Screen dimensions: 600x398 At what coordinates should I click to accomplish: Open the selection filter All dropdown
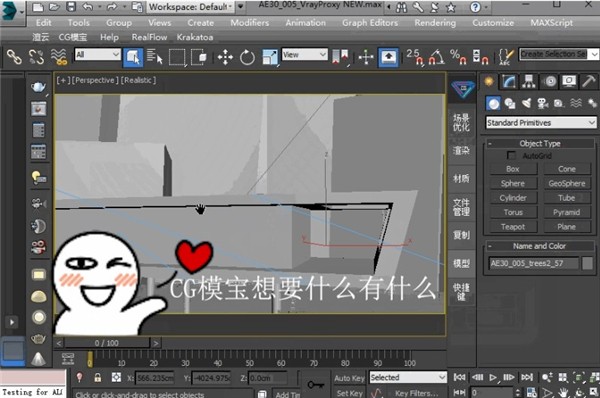(98, 54)
